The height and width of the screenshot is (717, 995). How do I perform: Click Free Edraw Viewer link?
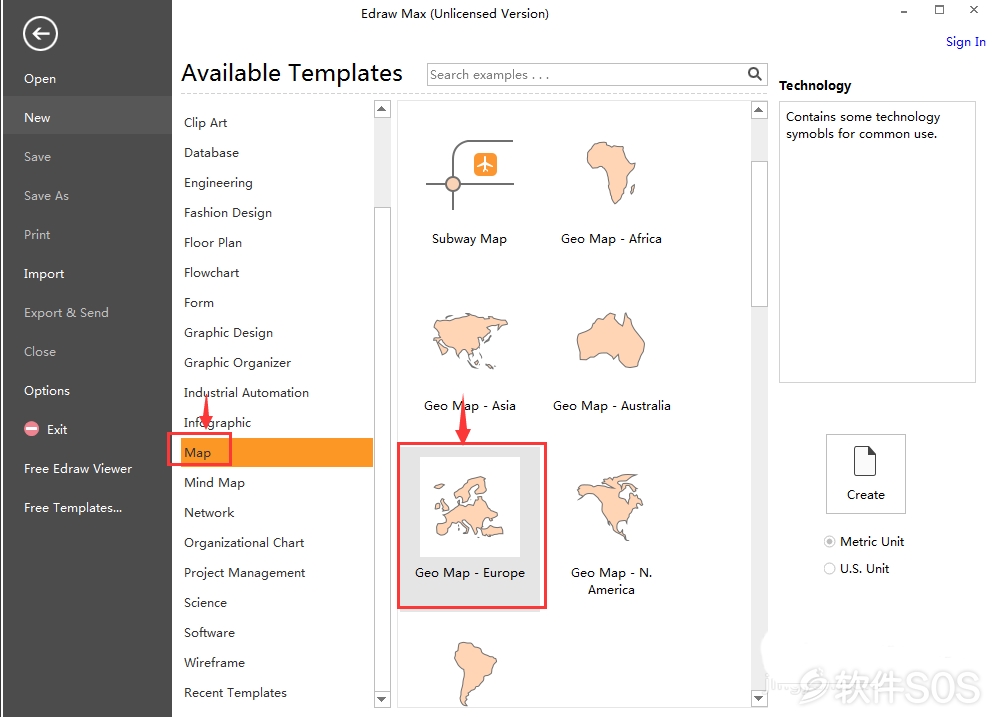[78, 468]
